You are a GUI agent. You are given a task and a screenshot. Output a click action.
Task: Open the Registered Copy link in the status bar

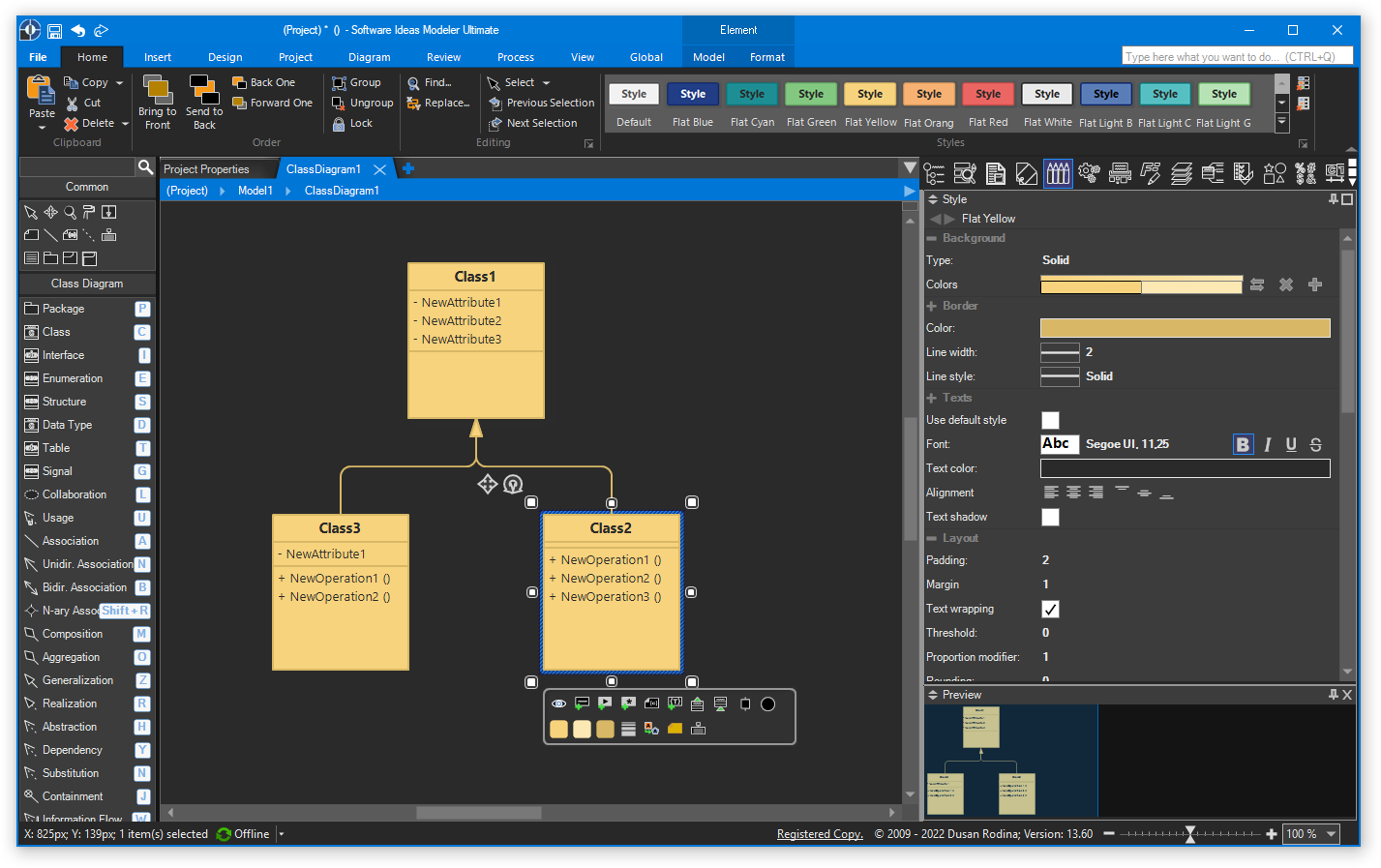[819, 833]
